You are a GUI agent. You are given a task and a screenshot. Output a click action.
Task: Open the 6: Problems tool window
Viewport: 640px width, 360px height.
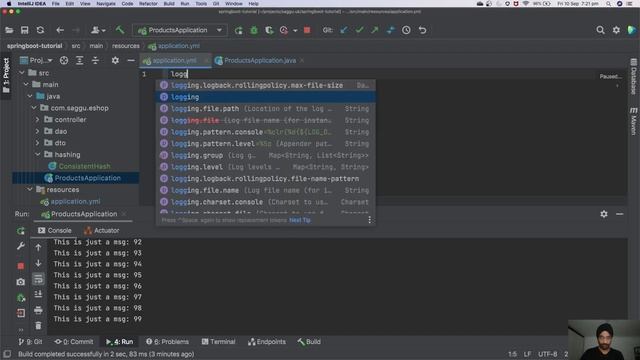tap(167, 342)
